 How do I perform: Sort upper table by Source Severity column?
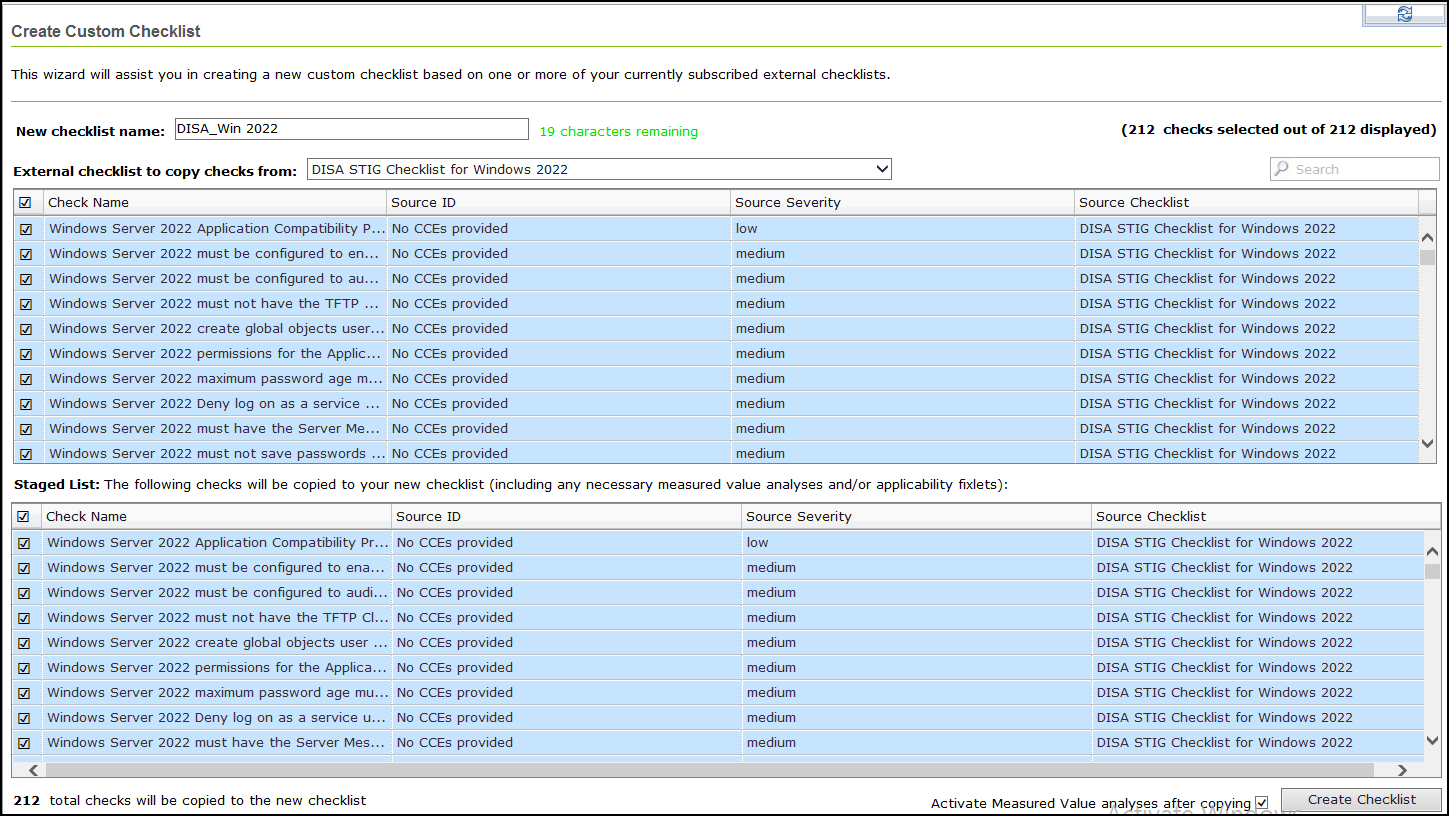coord(788,203)
